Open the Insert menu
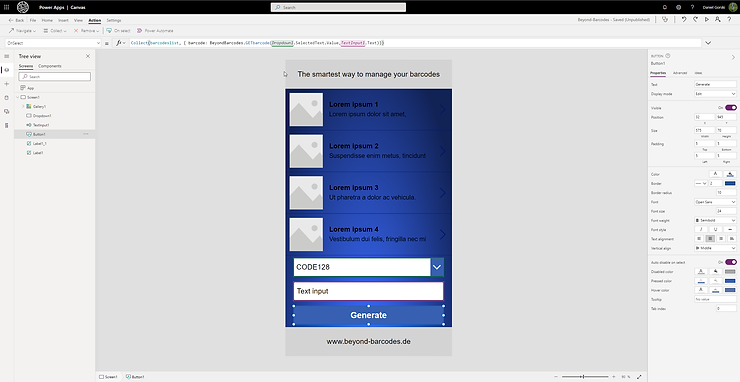The image size is (740, 382). [x=63, y=20]
